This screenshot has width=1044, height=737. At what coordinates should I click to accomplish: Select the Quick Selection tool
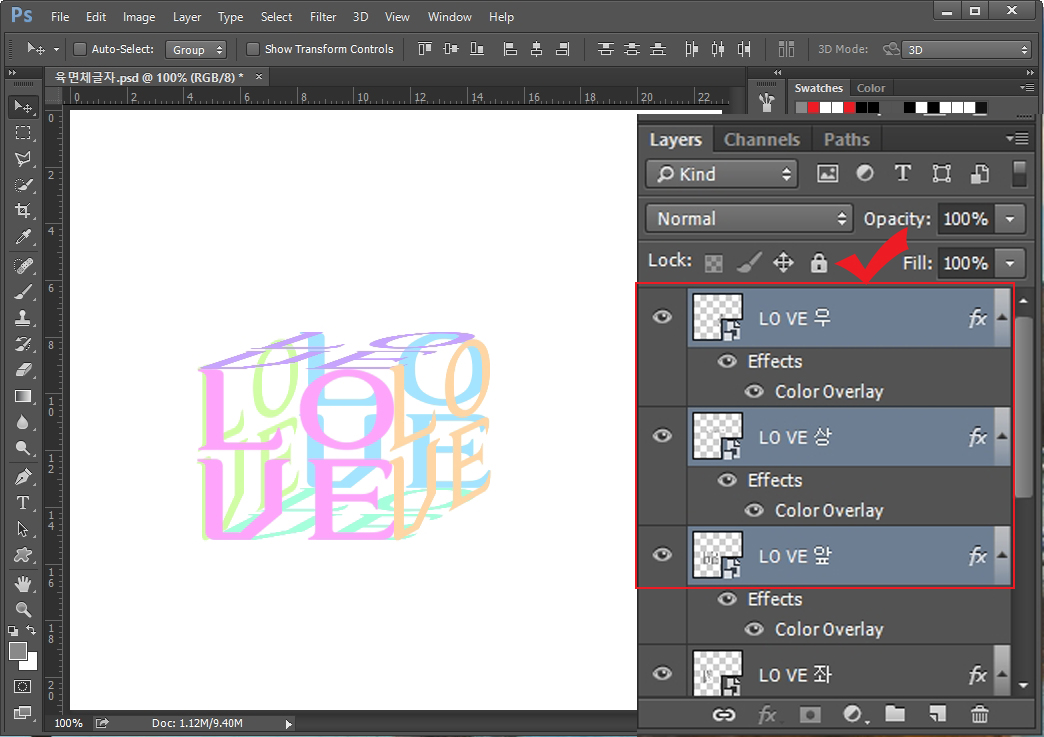[x=23, y=185]
